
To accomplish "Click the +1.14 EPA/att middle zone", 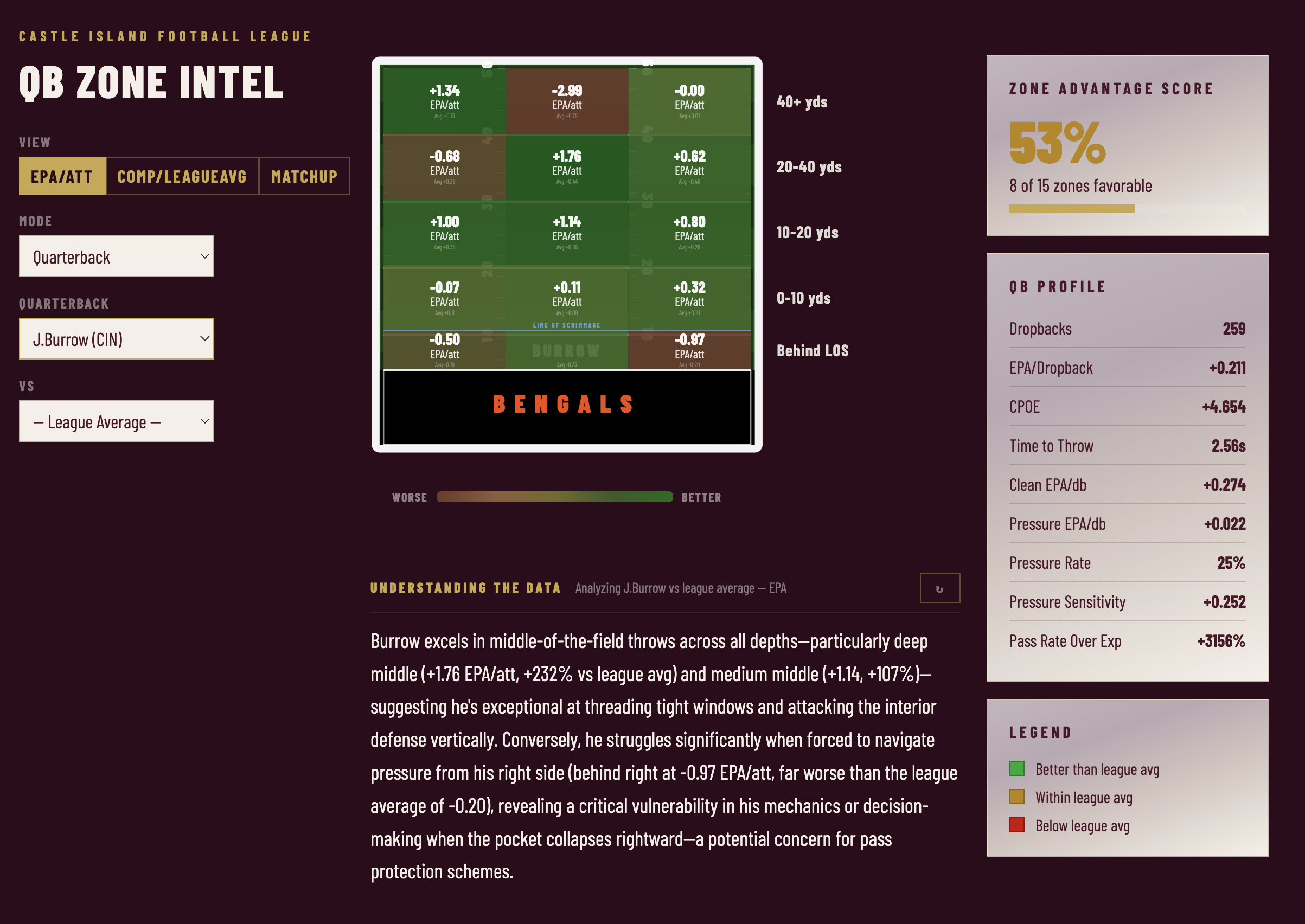I will pyautogui.click(x=567, y=233).
